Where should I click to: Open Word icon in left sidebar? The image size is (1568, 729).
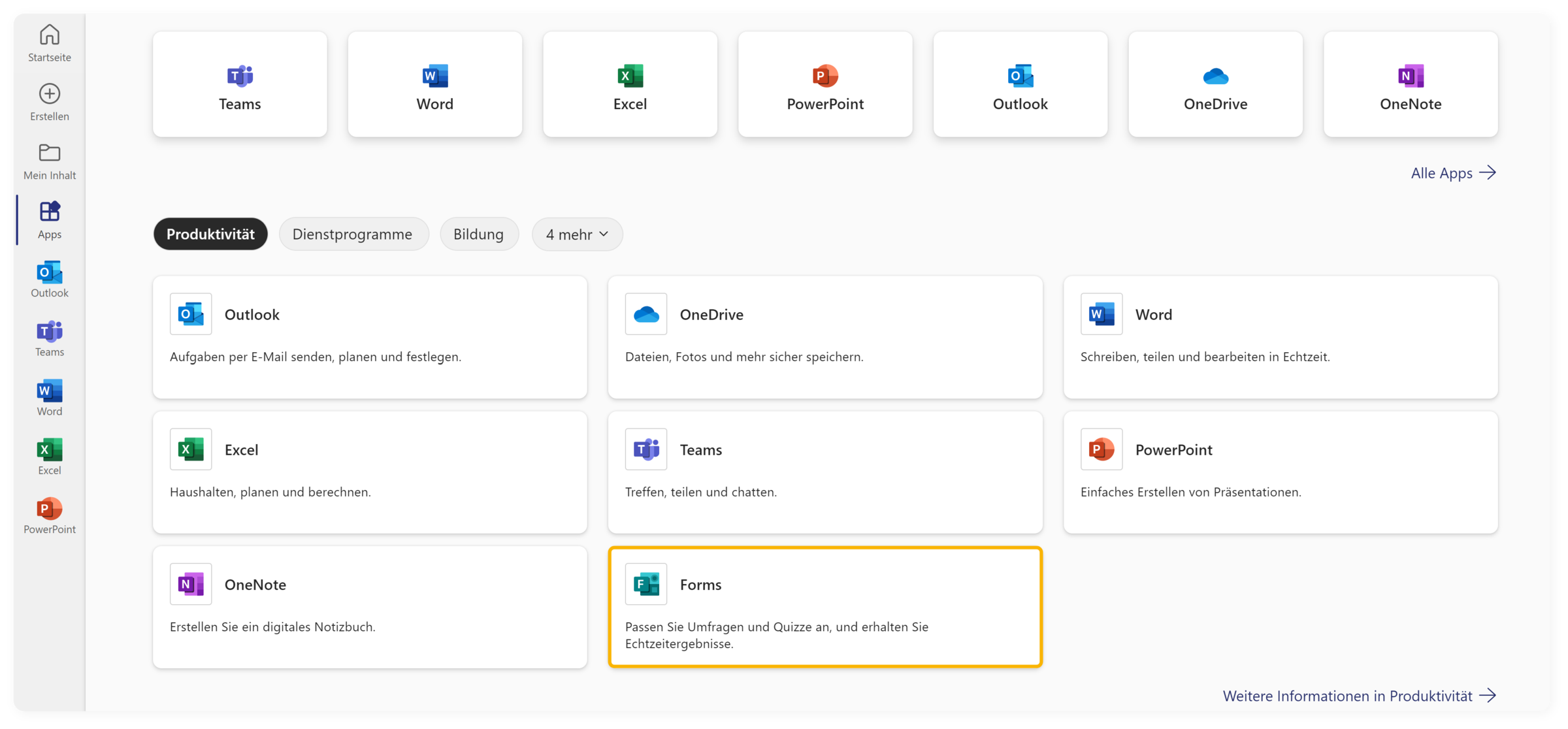pos(49,397)
